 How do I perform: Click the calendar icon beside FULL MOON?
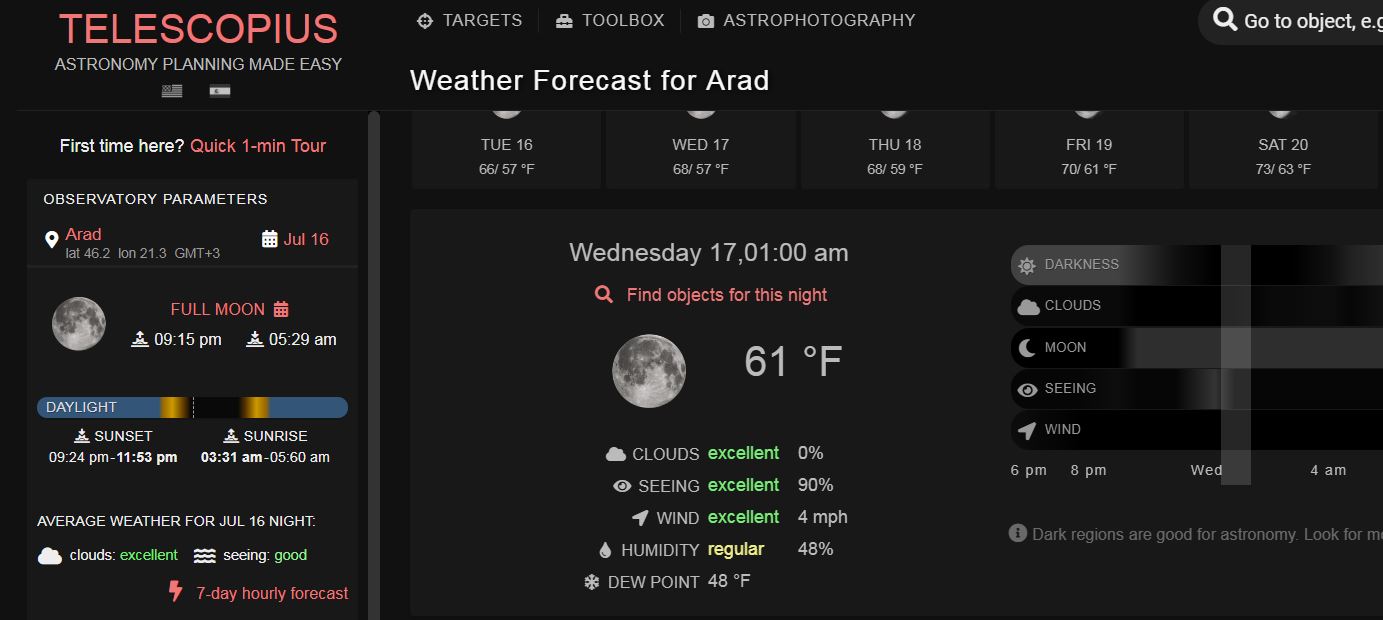[x=281, y=309]
